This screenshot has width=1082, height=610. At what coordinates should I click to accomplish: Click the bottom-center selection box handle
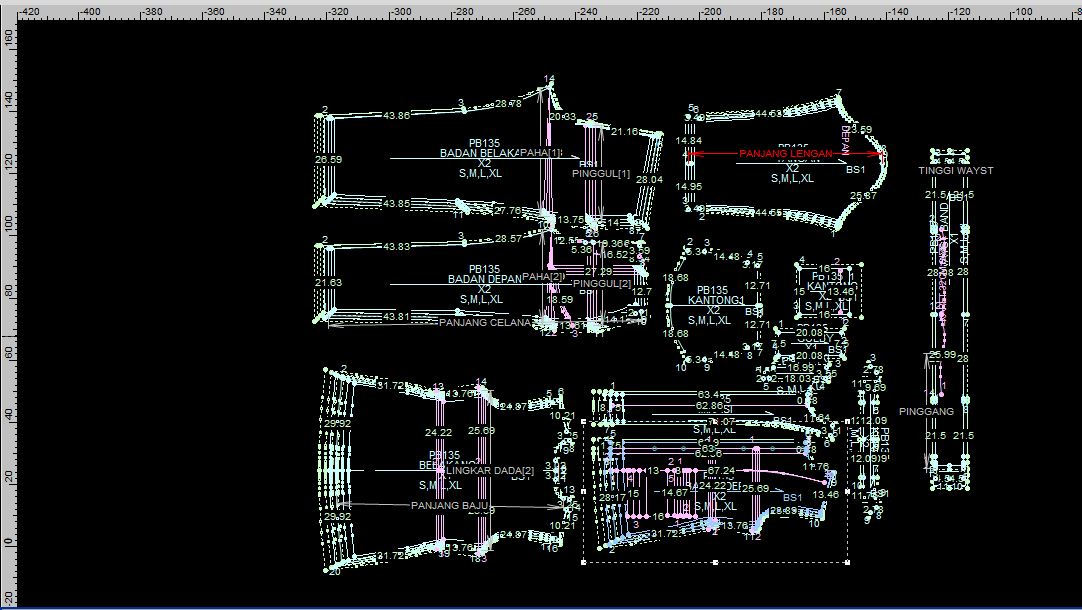pos(716,562)
